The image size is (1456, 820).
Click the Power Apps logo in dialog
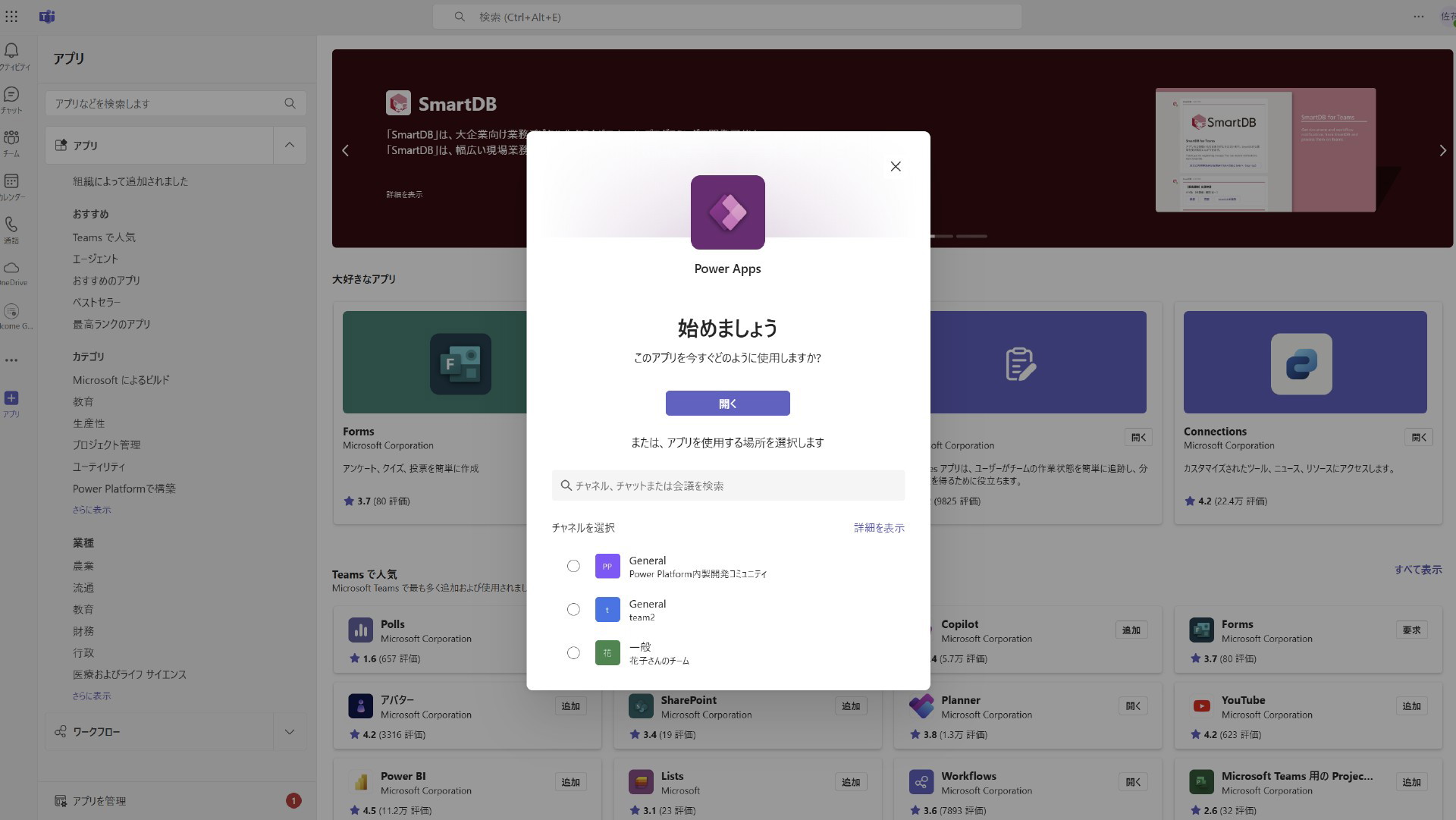pyautogui.click(x=727, y=212)
